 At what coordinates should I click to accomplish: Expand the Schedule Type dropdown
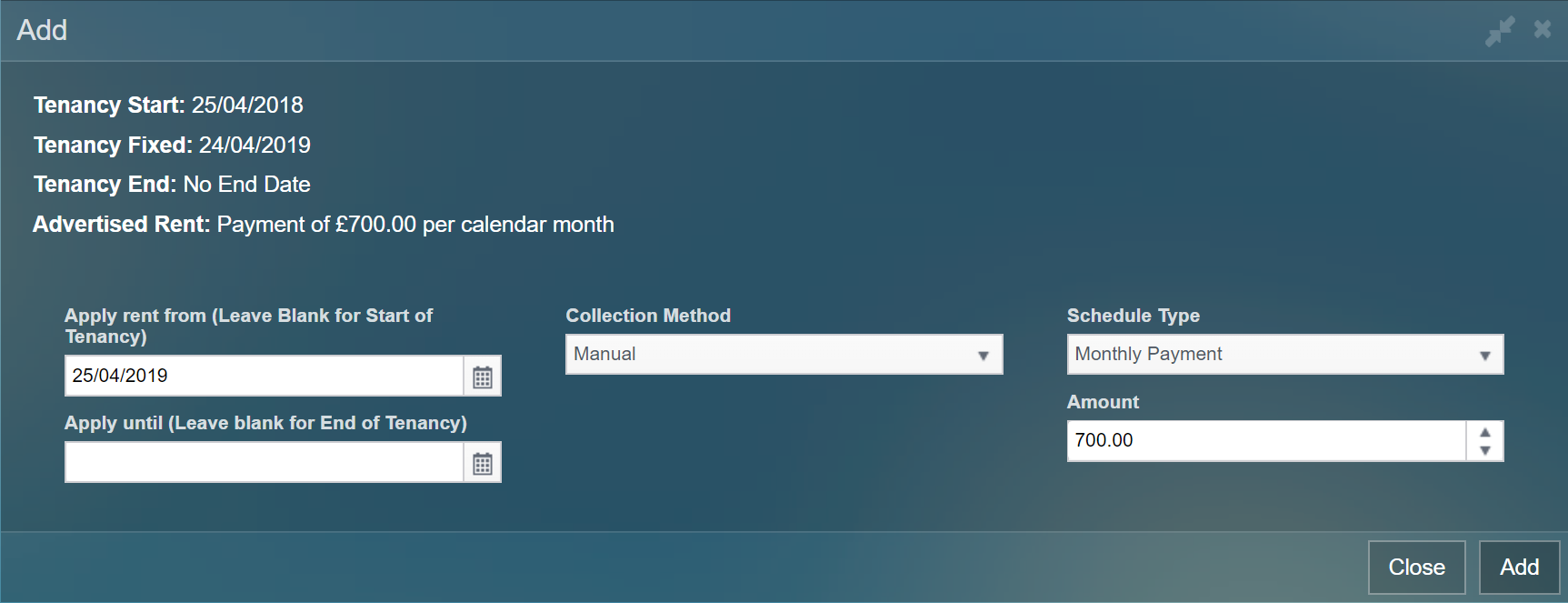coord(1284,355)
